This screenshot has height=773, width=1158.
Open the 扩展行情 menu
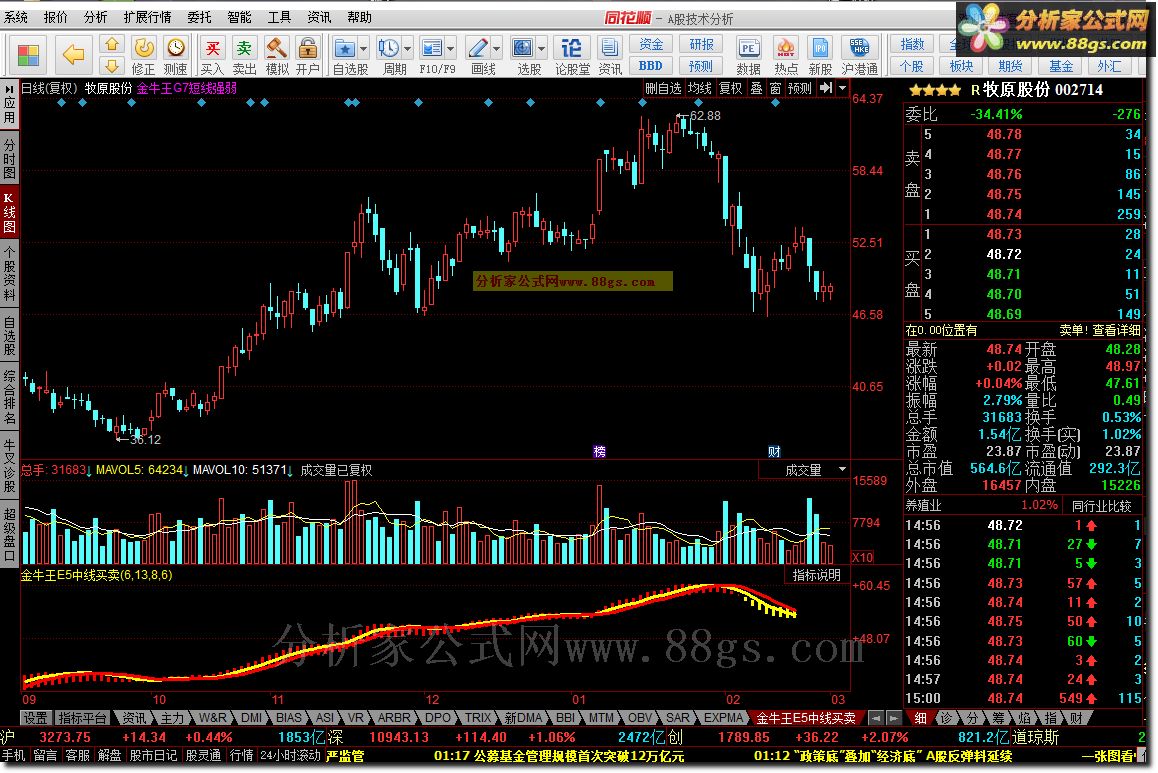pos(147,17)
